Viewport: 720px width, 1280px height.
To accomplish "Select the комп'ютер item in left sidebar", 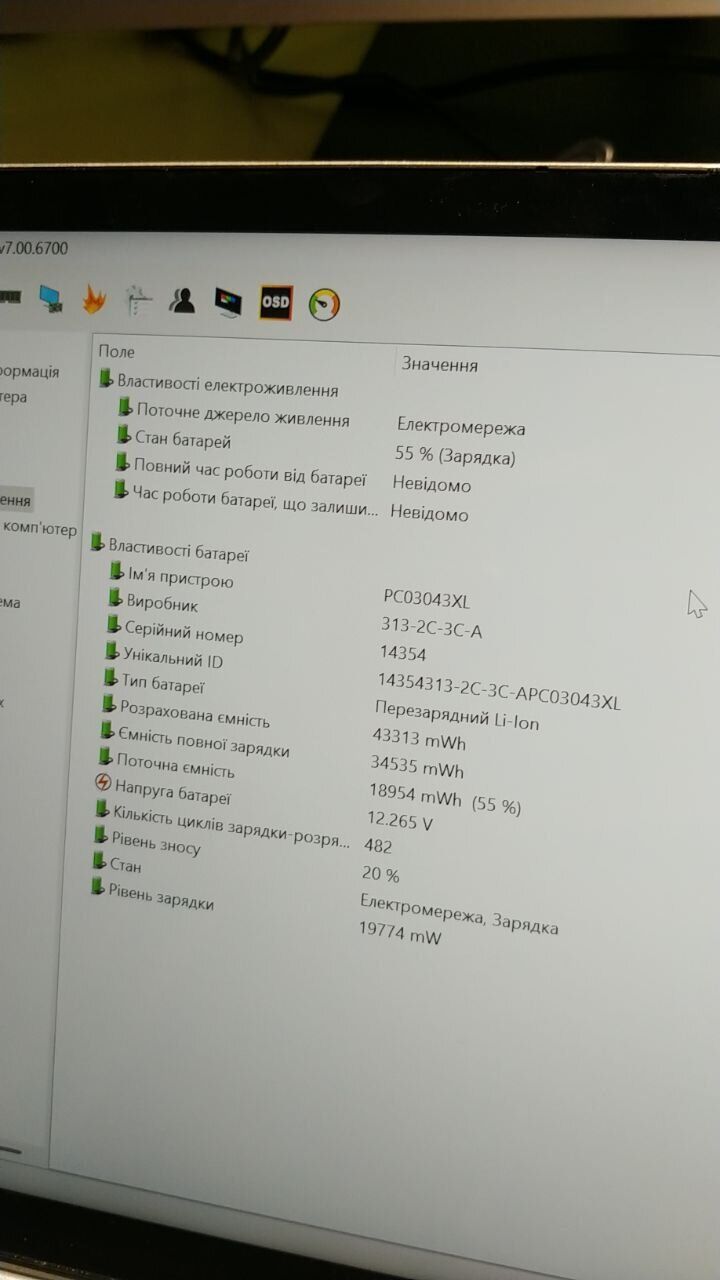I will [40, 529].
